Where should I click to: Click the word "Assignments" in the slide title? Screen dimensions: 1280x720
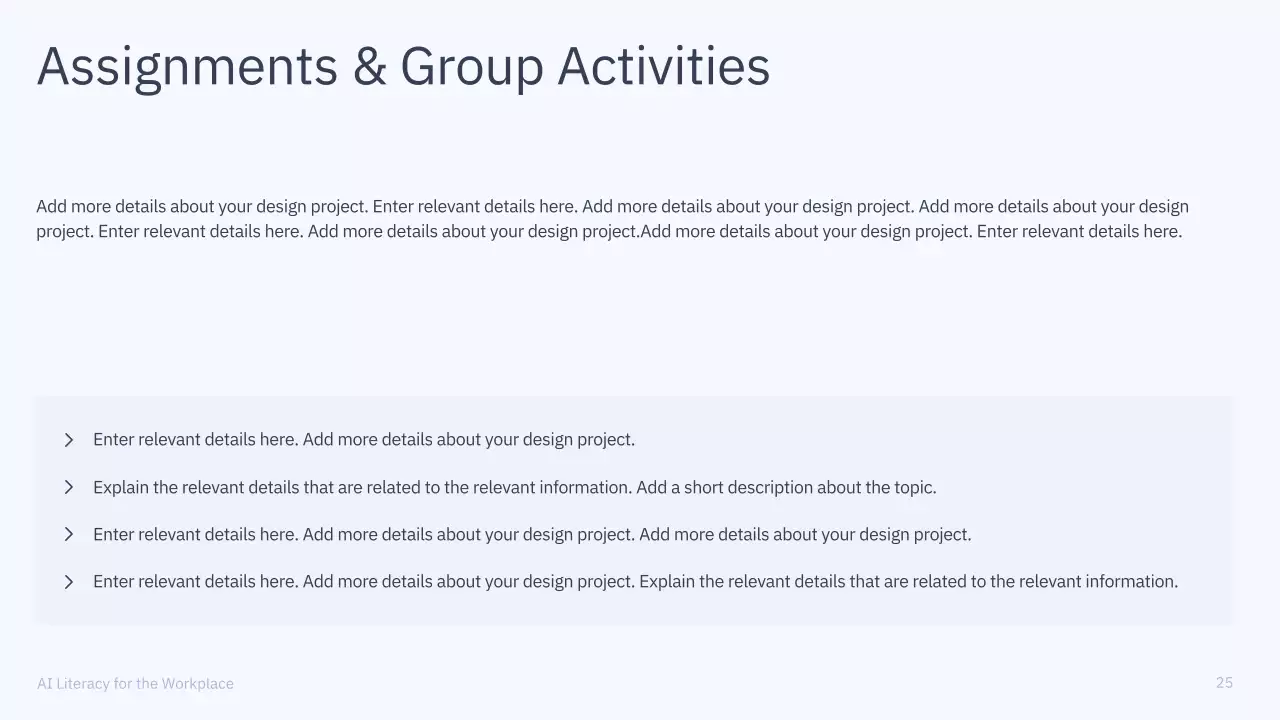click(x=187, y=67)
